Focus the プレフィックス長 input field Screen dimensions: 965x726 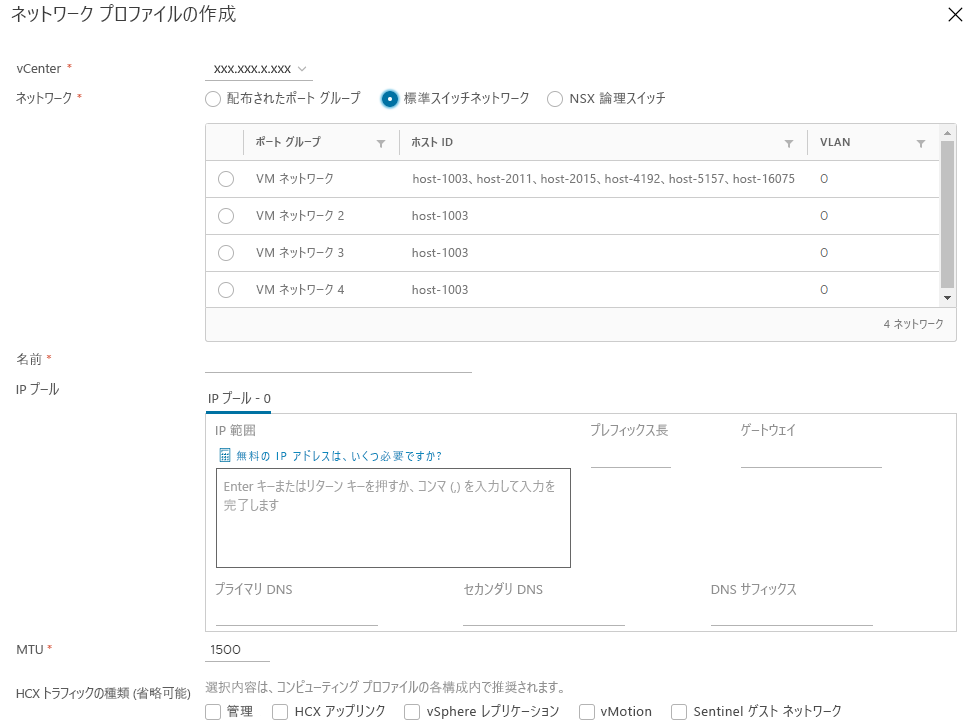tap(631, 457)
